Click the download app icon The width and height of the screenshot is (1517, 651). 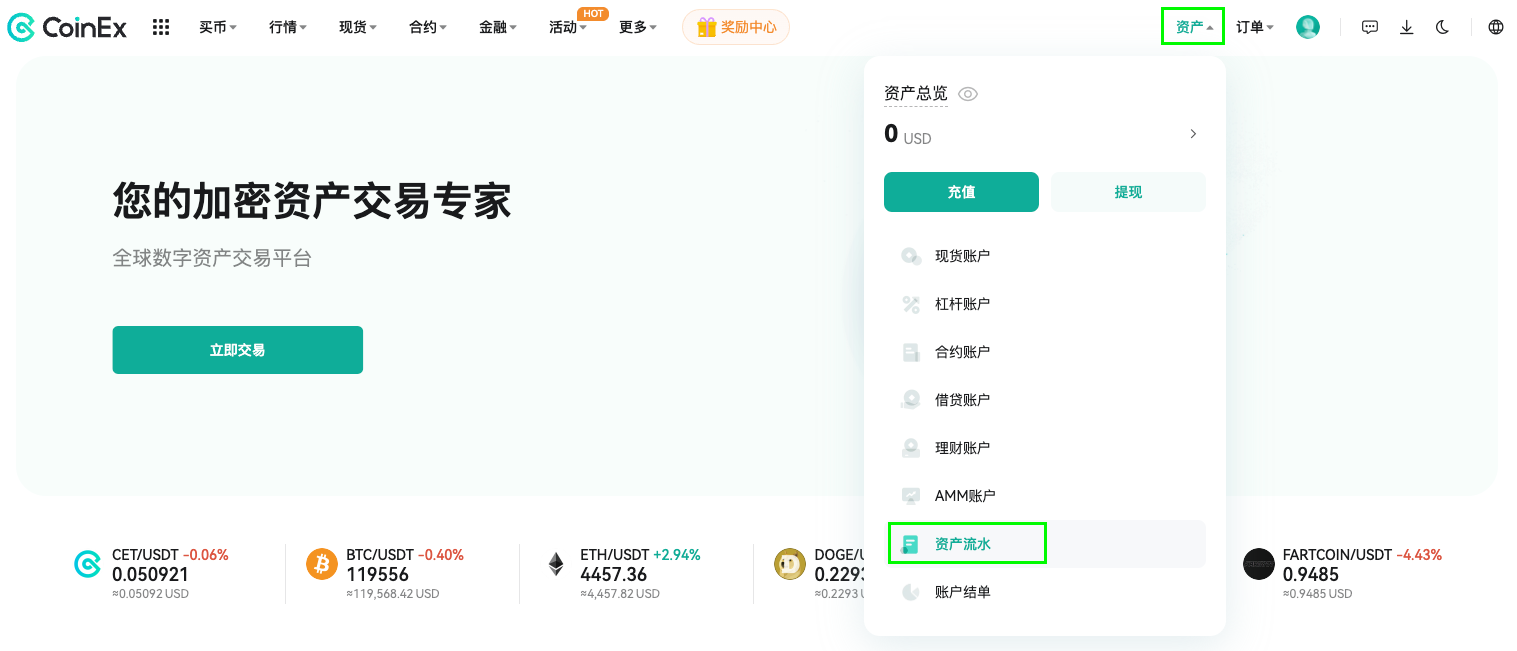1406,27
